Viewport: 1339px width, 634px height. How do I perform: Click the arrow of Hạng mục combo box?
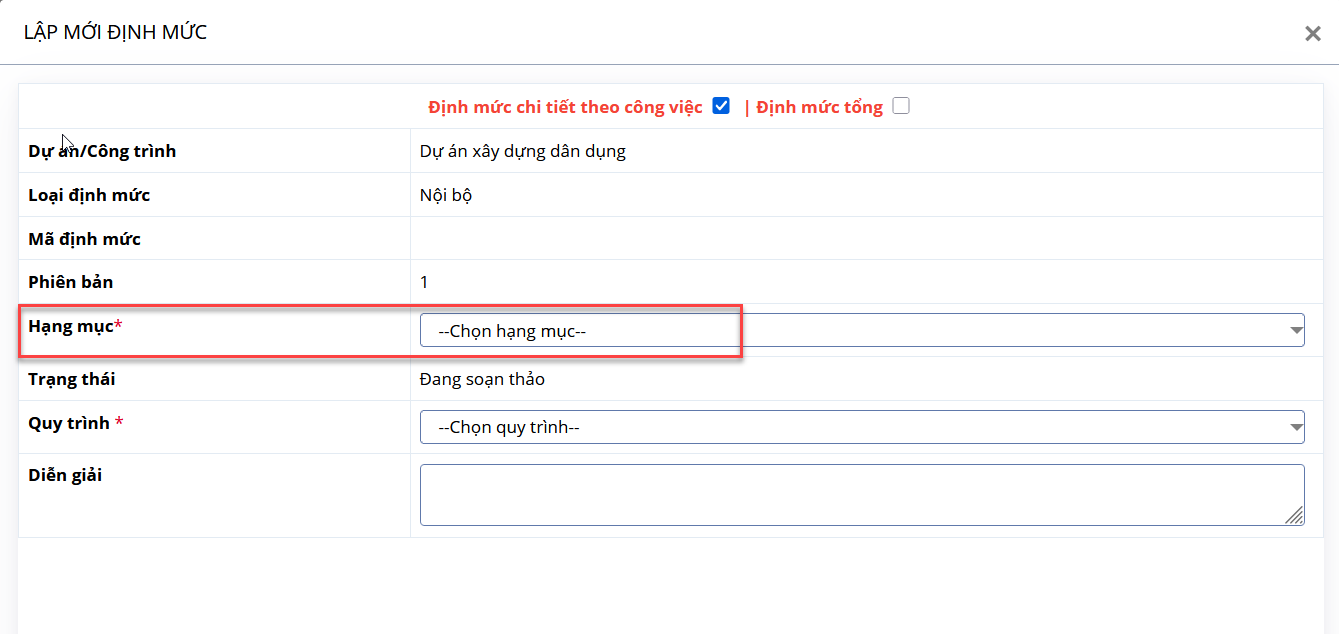tap(1296, 330)
